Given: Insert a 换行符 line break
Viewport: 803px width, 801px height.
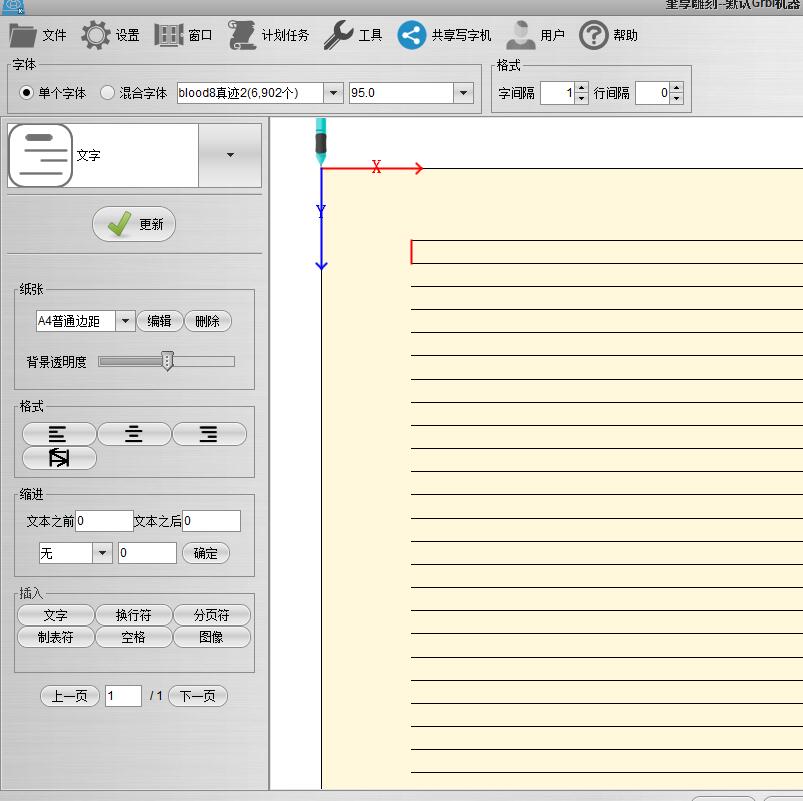Looking at the screenshot, I should coord(134,615).
